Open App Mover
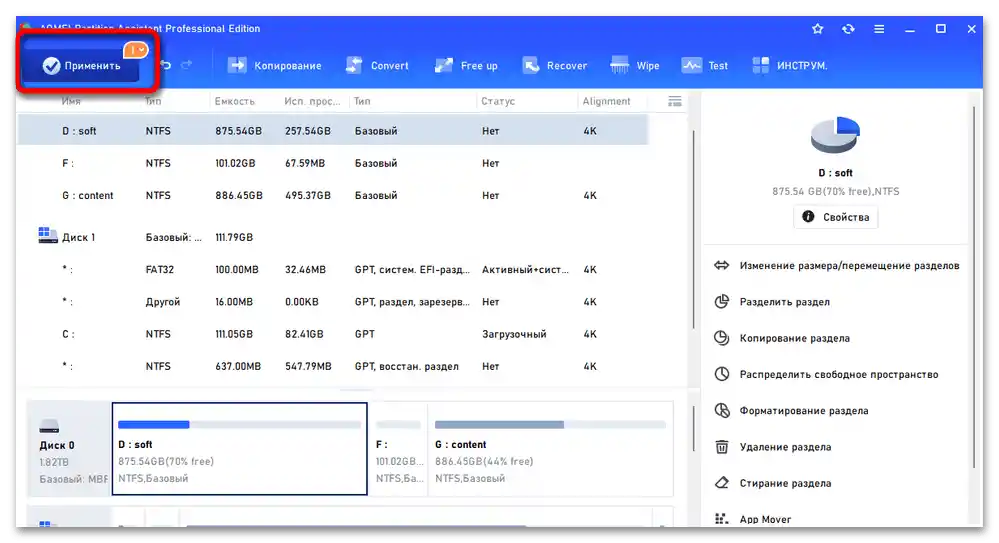This screenshot has width=999, height=543. [753, 519]
